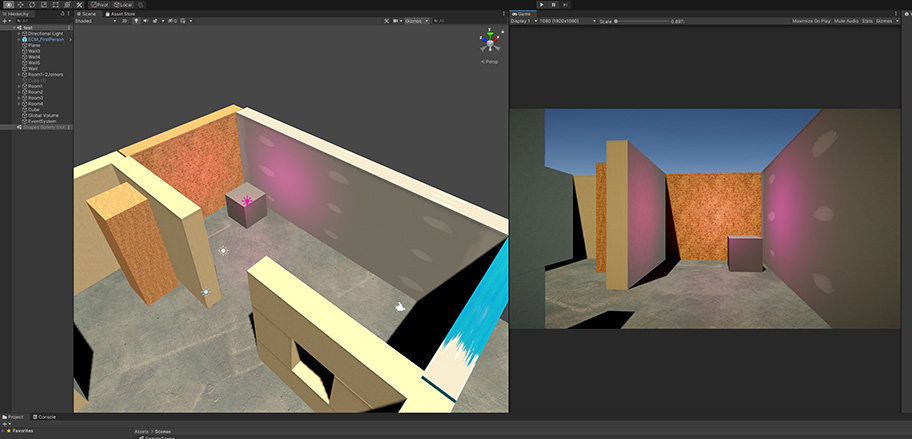Open ECM_FirstPerson prefab with chevron
Screen dimensions: 912x439
[70, 40]
